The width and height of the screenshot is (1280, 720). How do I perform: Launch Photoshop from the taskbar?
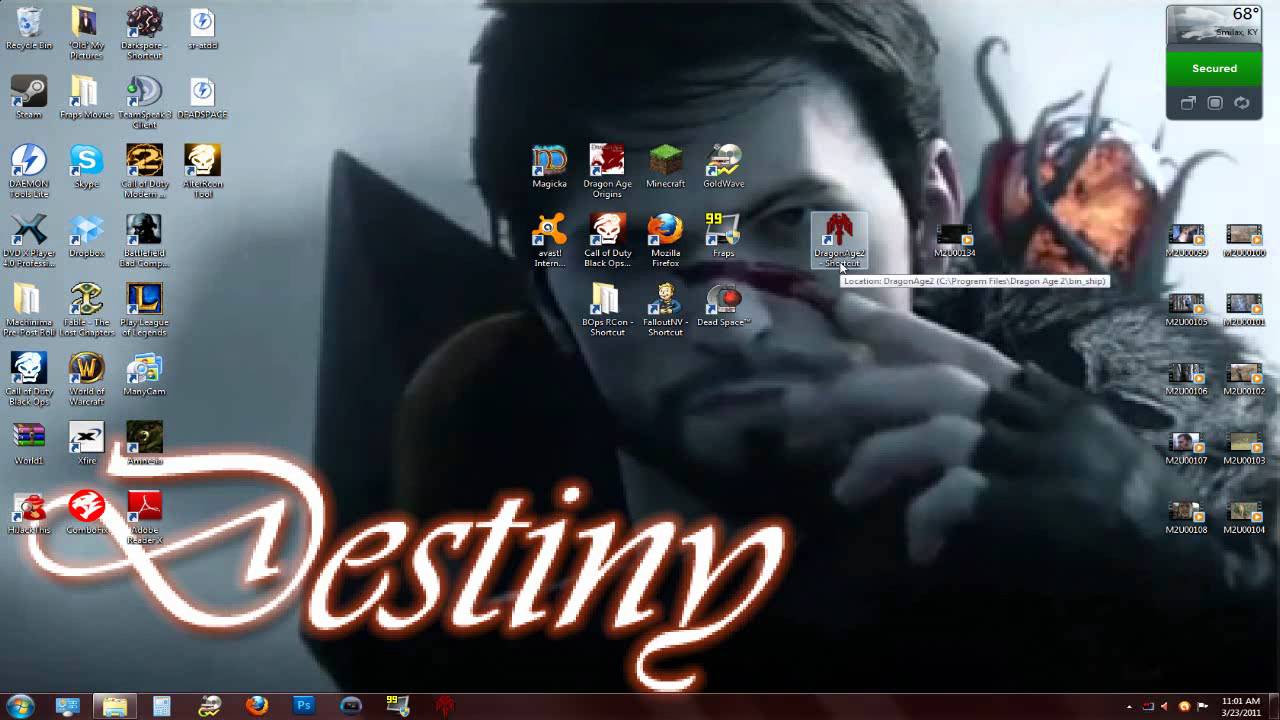(302, 705)
